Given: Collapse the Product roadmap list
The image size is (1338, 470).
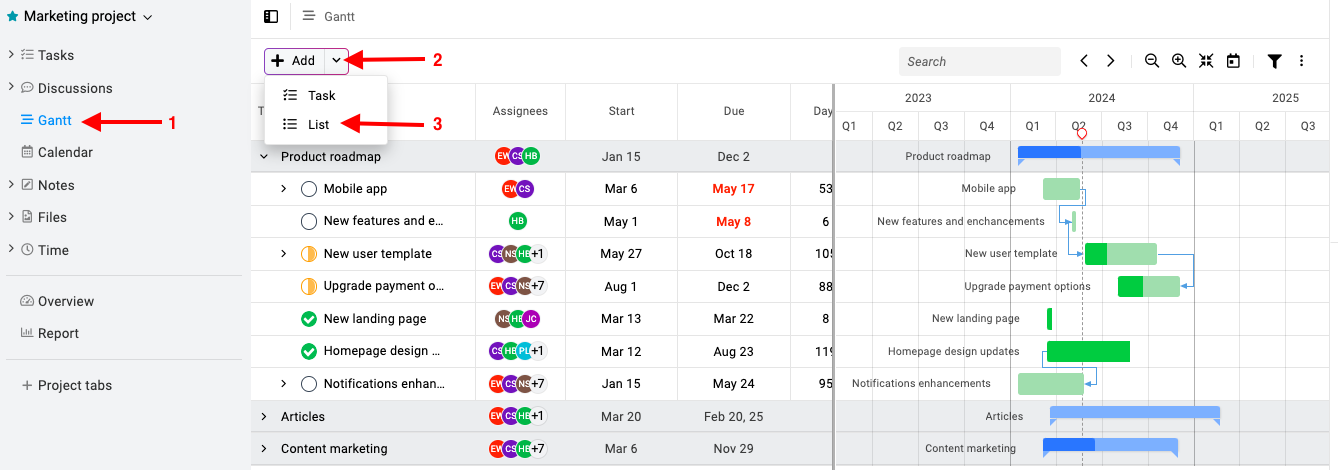Looking at the screenshot, I should pos(264,157).
